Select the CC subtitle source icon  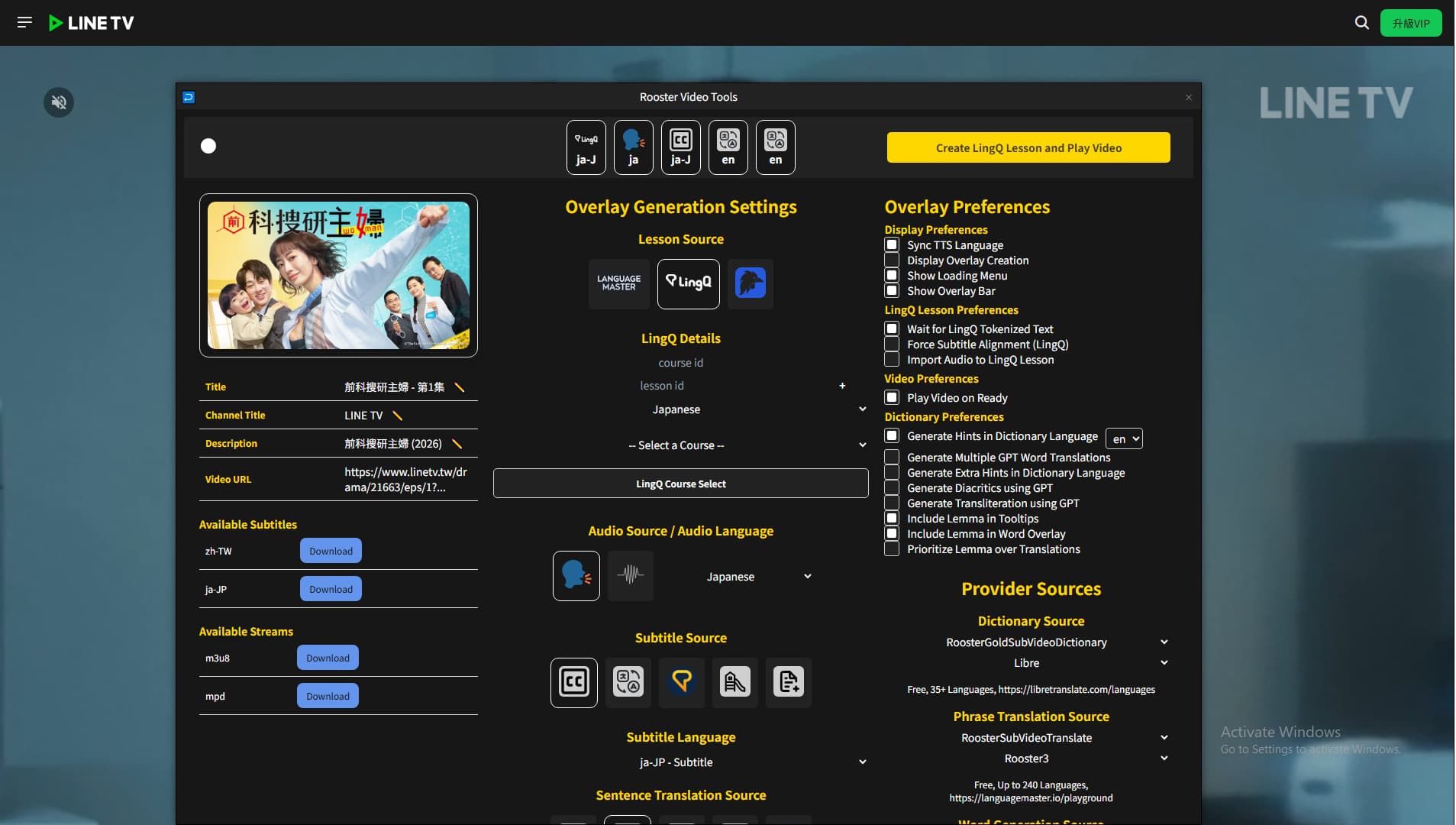pyautogui.click(x=573, y=682)
